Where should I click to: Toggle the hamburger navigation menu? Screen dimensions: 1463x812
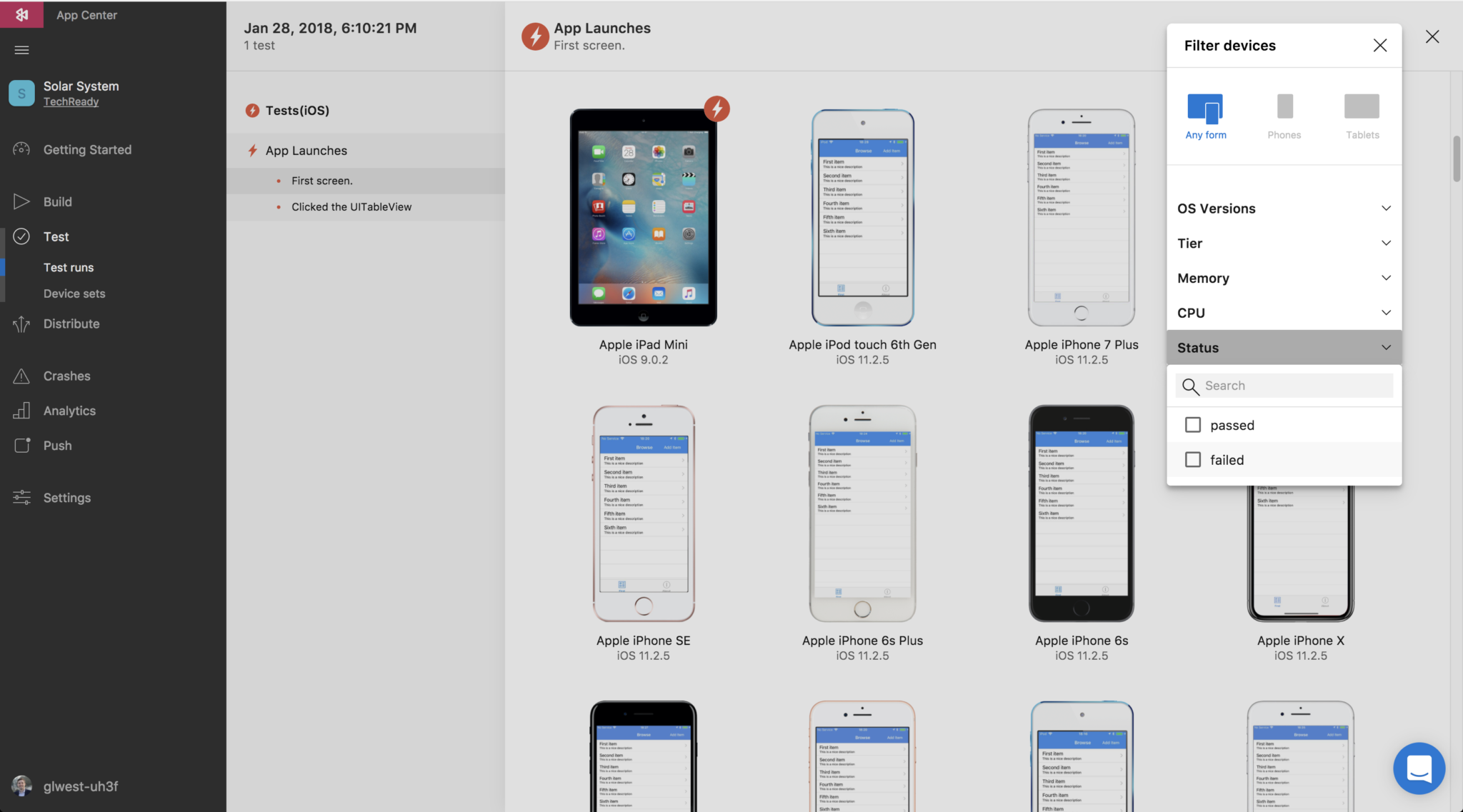[x=21, y=50]
